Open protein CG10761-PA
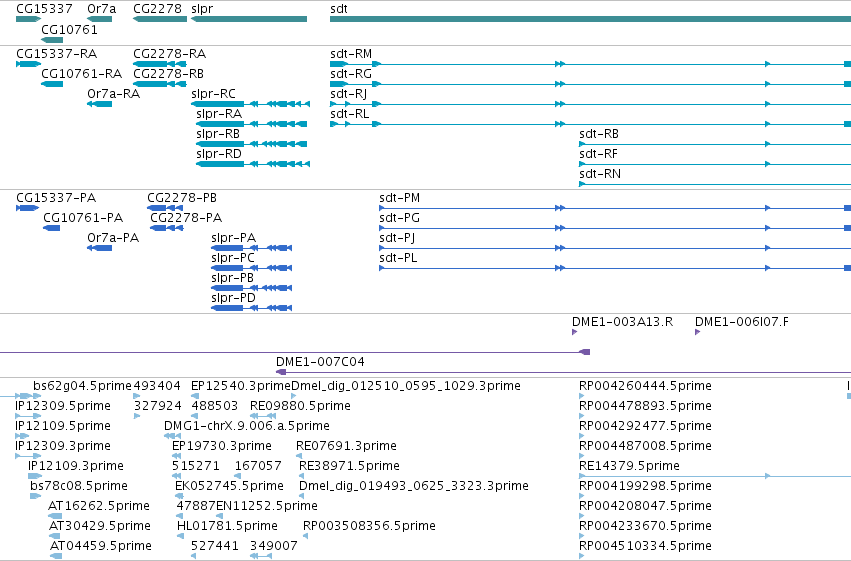This screenshot has width=851, height=561. [x=83, y=218]
